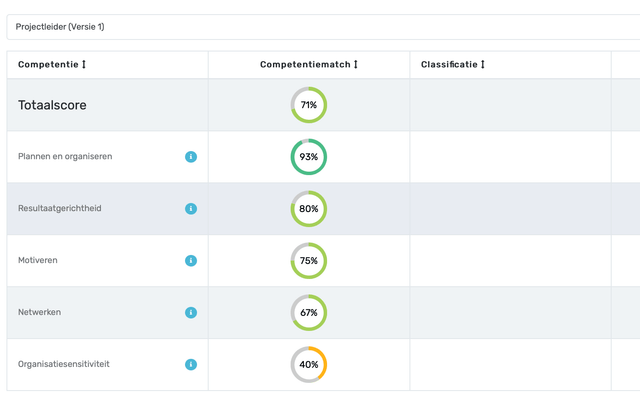The width and height of the screenshot is (640, 400).
Task: Open info icon beside Motiveren
Action: [191, 261]
